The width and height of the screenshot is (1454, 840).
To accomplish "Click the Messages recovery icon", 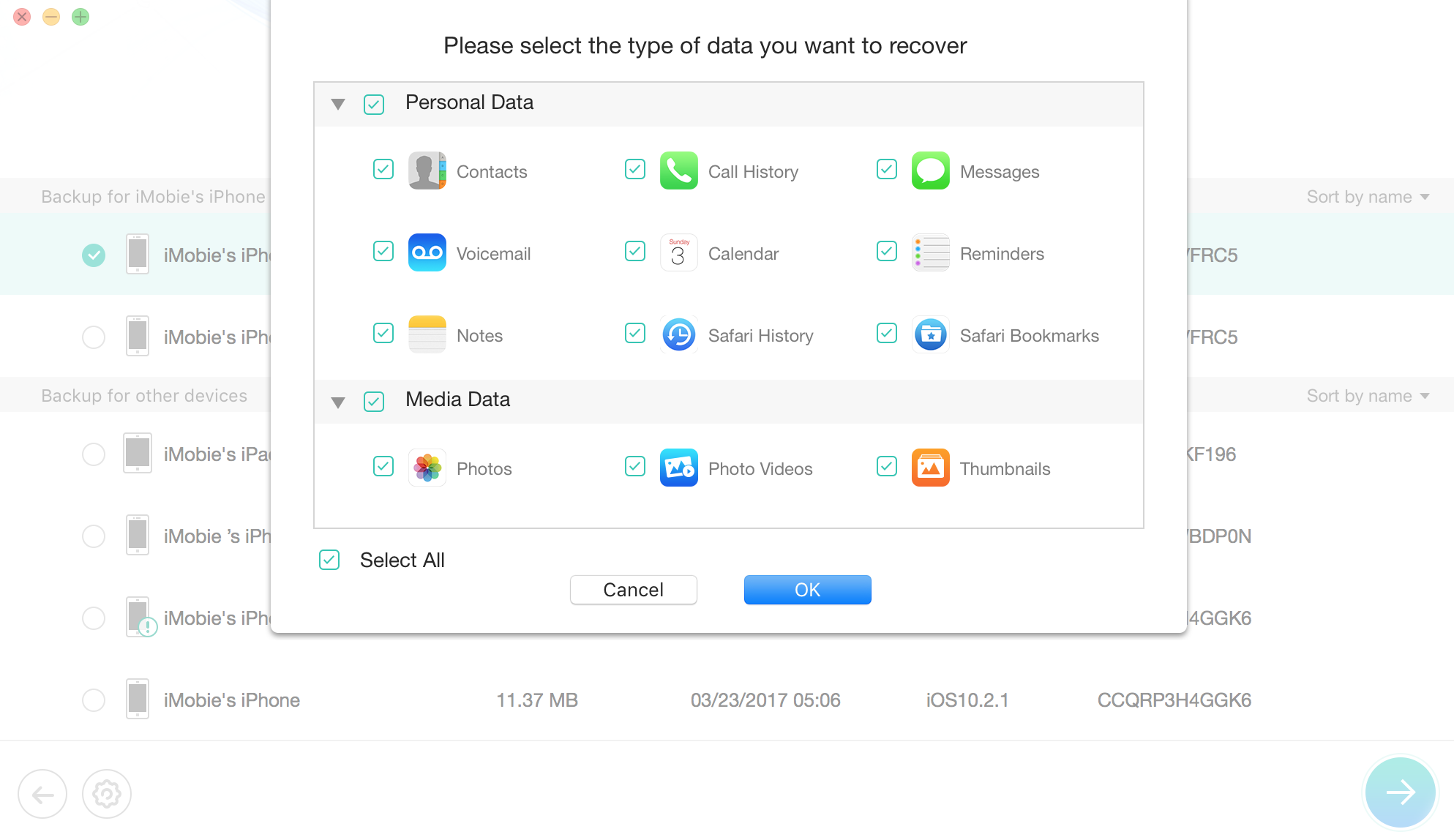I will (x=929, y=171).
